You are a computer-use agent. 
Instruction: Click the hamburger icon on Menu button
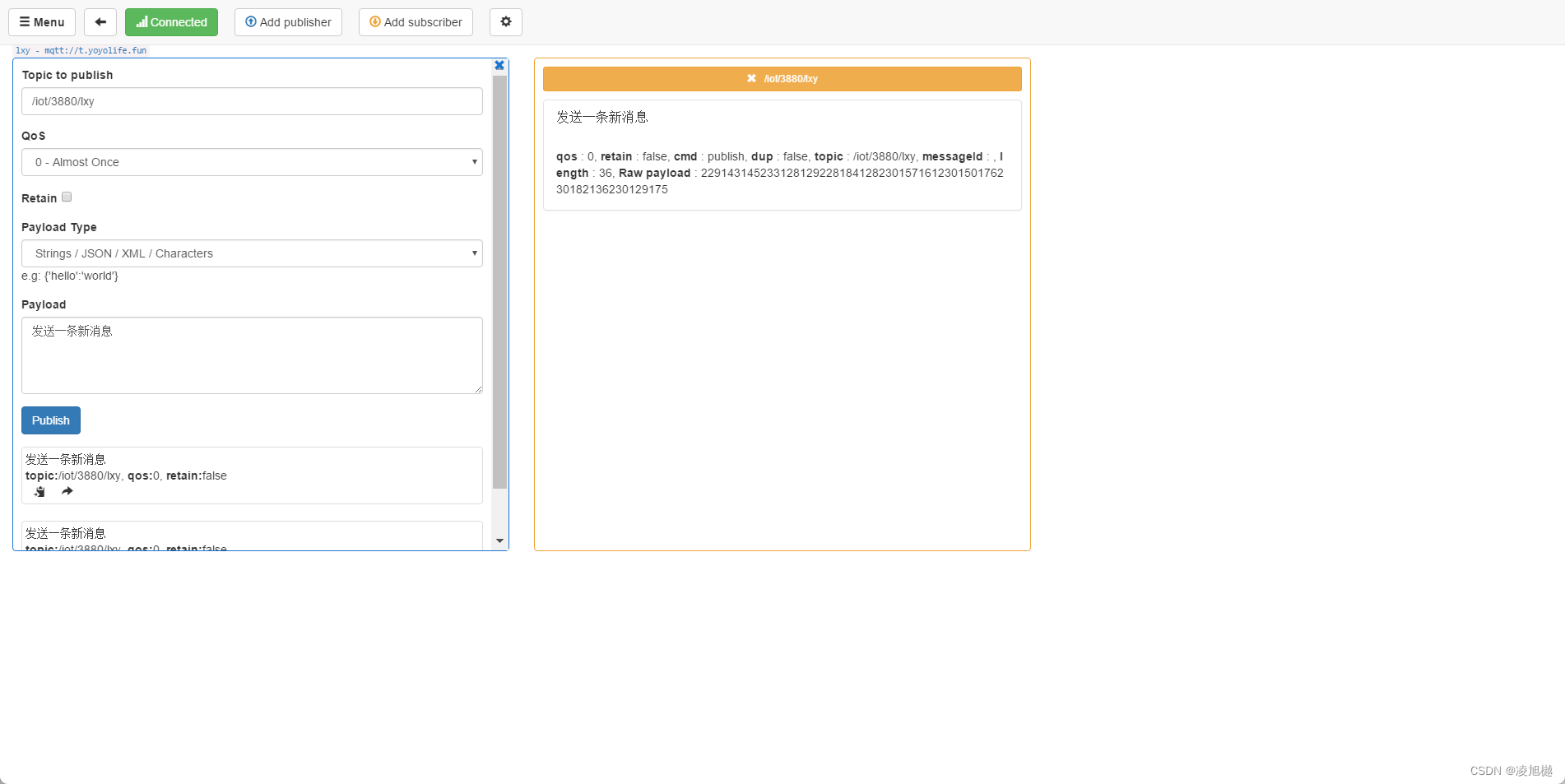(24, 21)
